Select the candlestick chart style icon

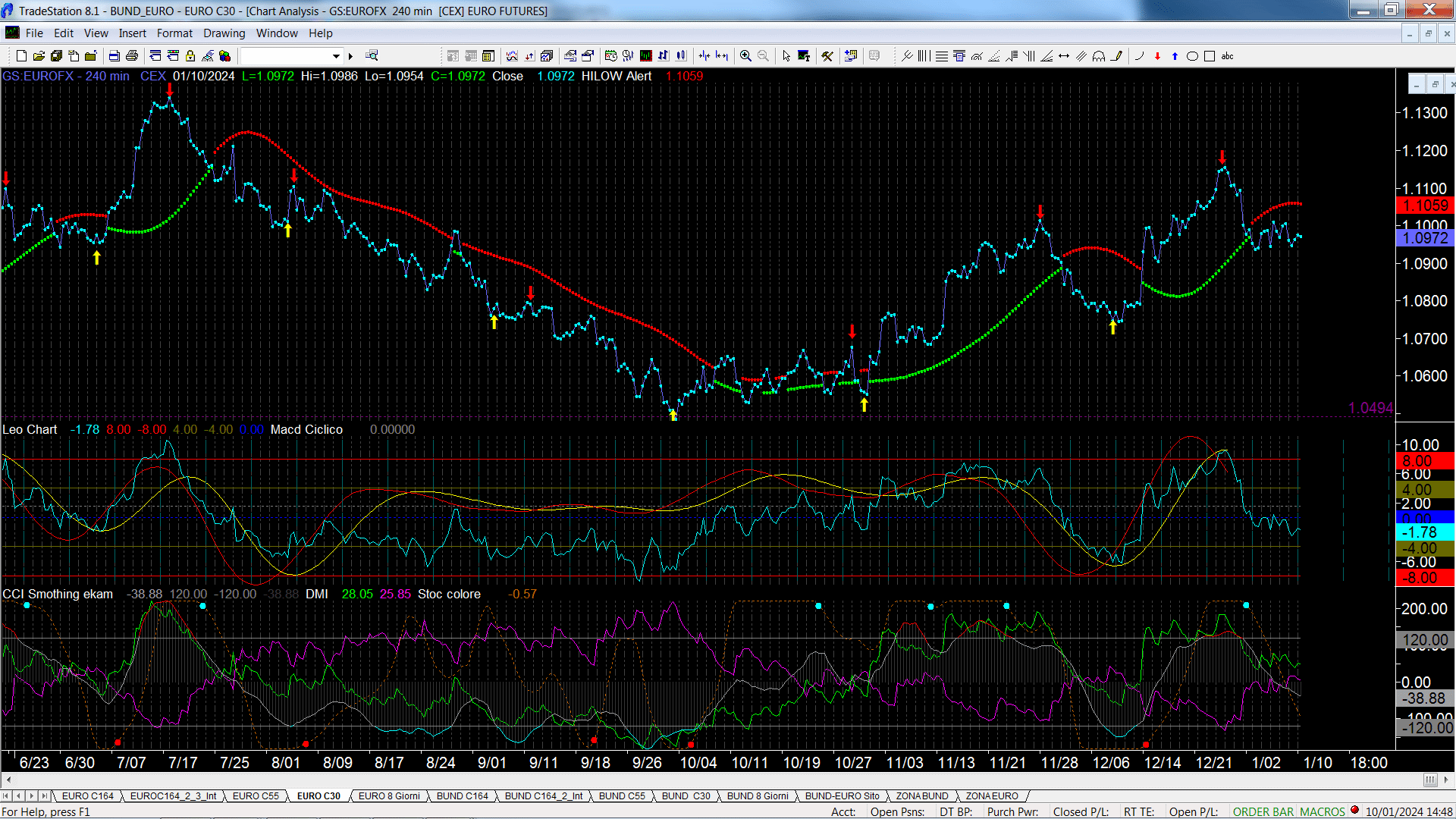pyautogui.click(x=681, y=56)
